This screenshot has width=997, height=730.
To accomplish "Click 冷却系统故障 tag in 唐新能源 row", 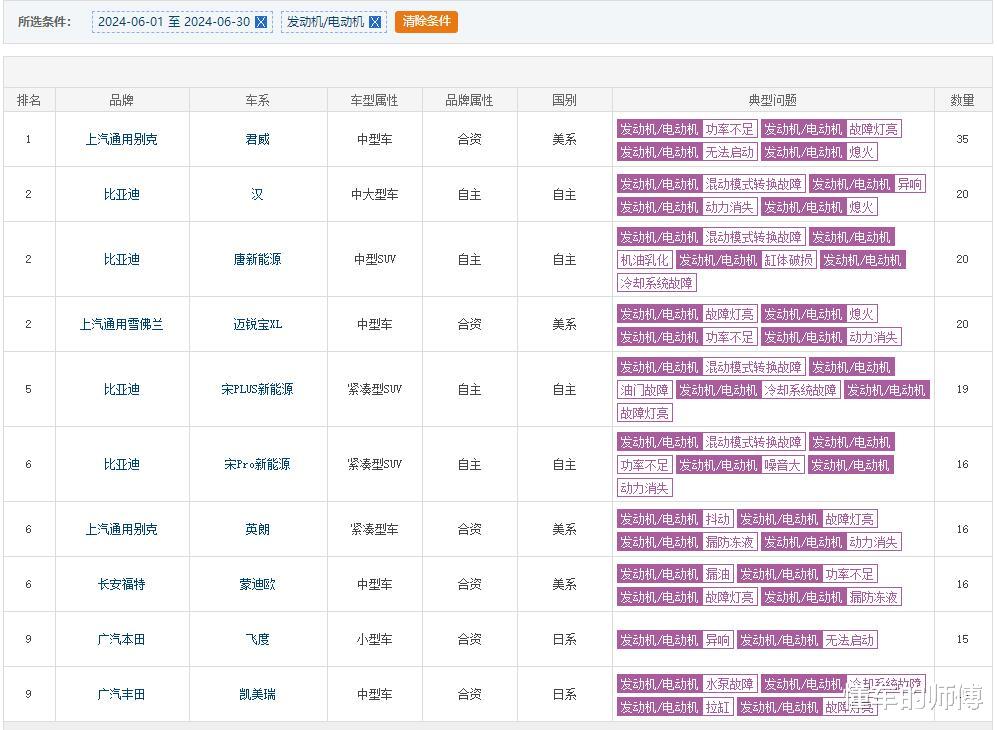I will 656,282.
